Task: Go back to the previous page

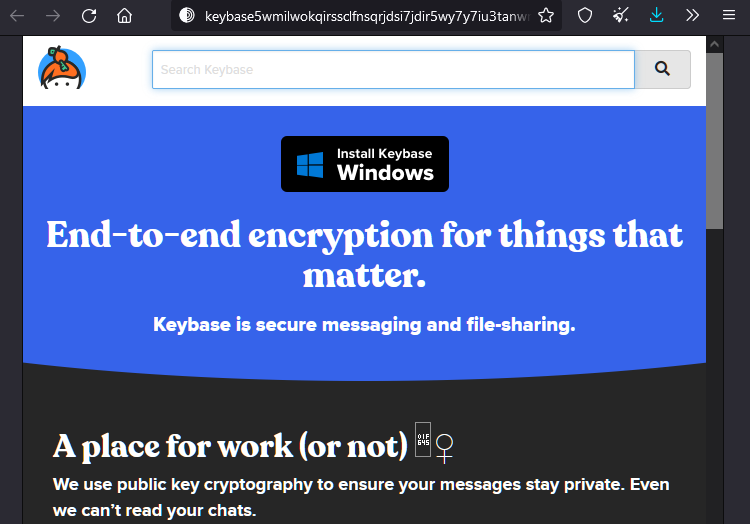Action: coord(17,16)
